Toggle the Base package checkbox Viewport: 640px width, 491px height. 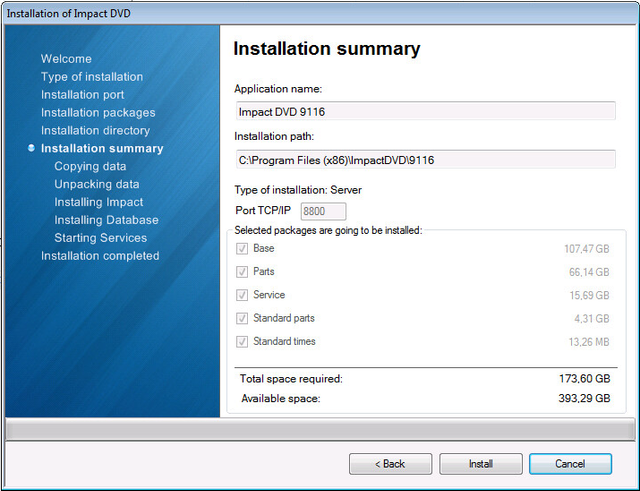(242, 249)
